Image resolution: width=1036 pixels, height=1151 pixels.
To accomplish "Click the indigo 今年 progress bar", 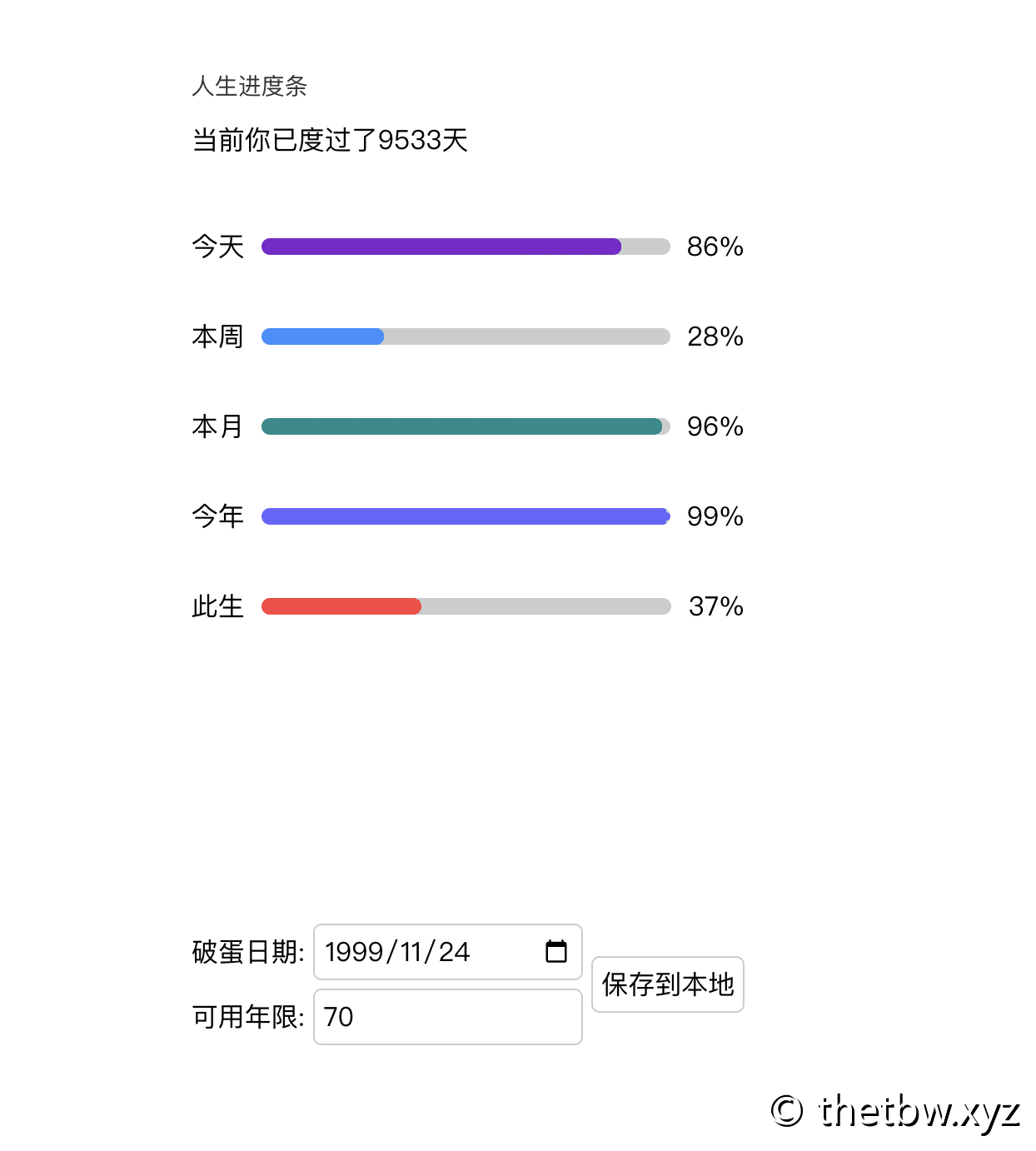I will [x=466, y=516].
